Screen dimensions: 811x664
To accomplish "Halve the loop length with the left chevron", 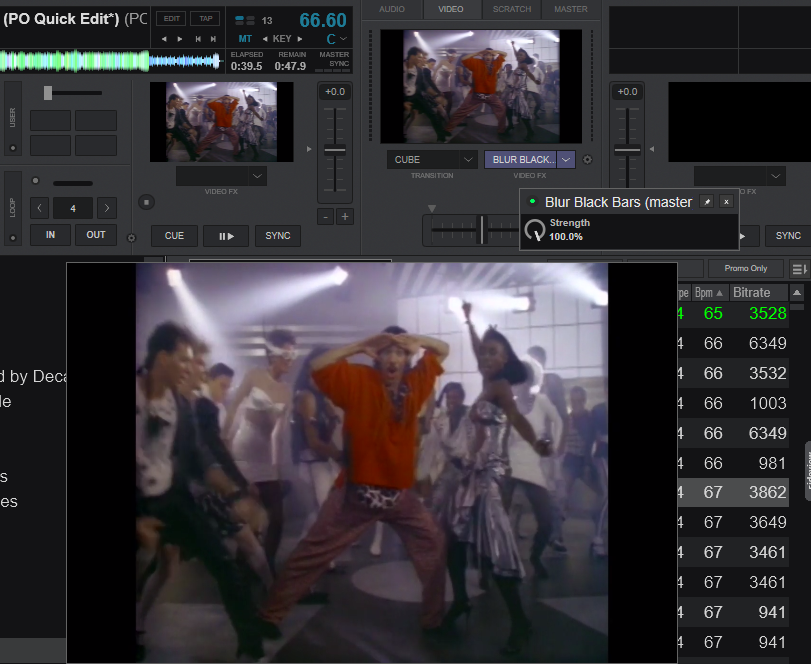I will point(39,208).
